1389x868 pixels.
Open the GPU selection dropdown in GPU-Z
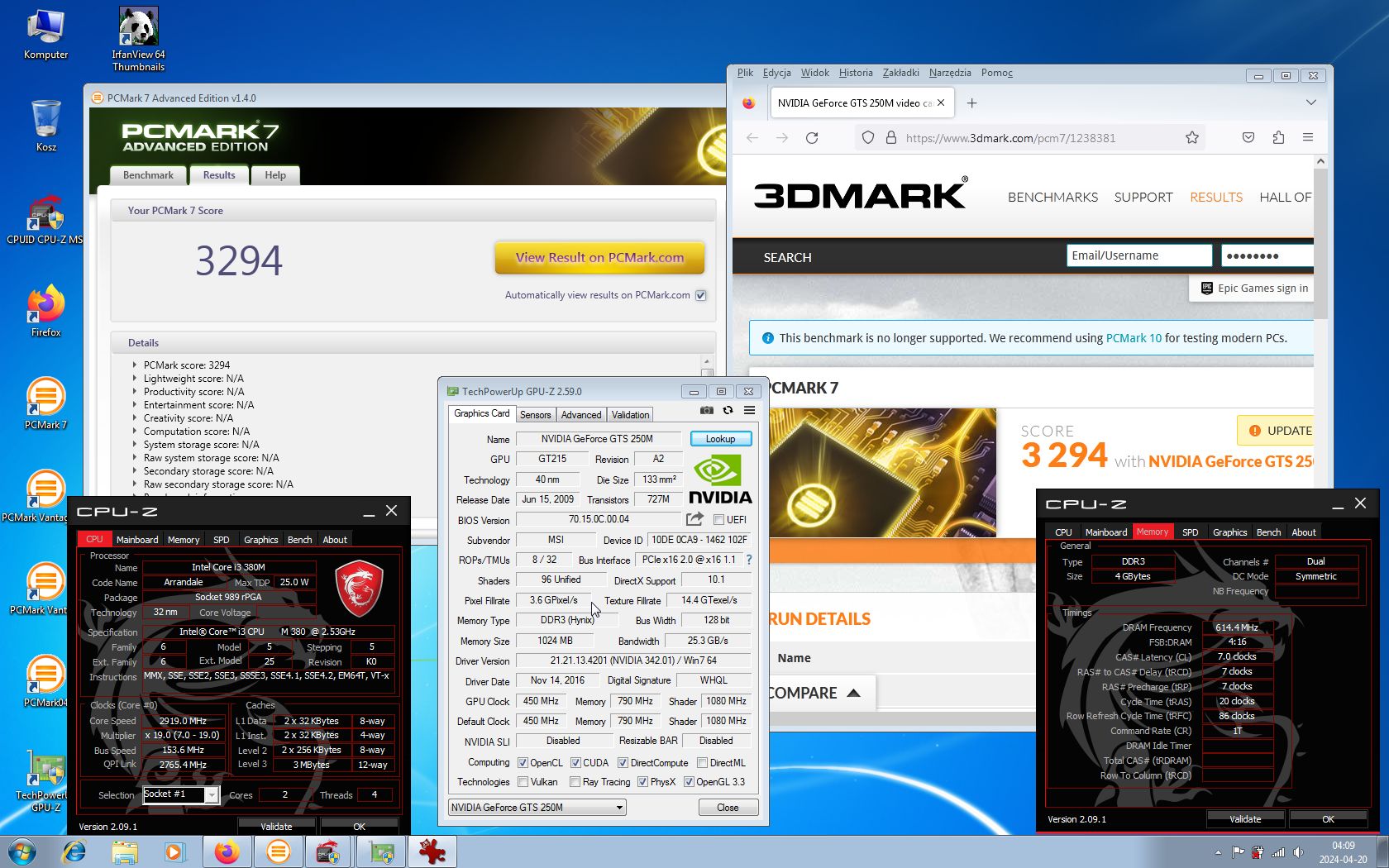[x=537, y=808]
